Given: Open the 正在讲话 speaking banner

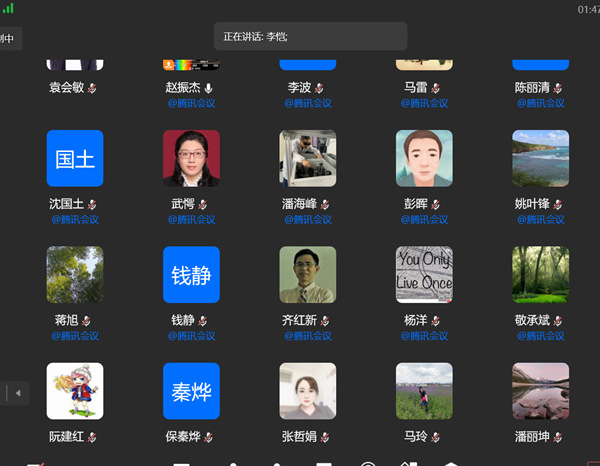Looking at the screenshot, I should [310, 37].
